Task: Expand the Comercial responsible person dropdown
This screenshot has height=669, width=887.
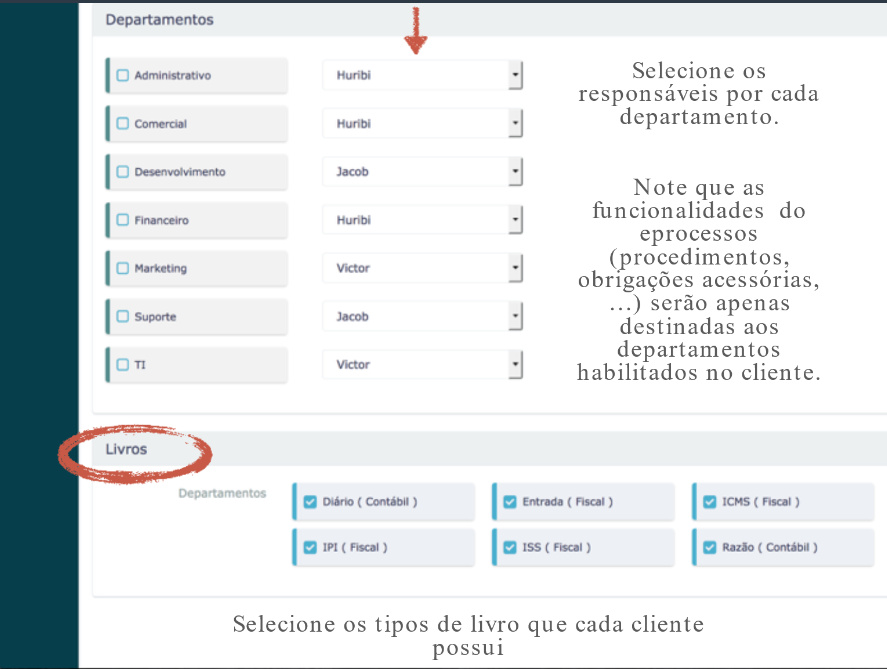Action: click(422, 124)
